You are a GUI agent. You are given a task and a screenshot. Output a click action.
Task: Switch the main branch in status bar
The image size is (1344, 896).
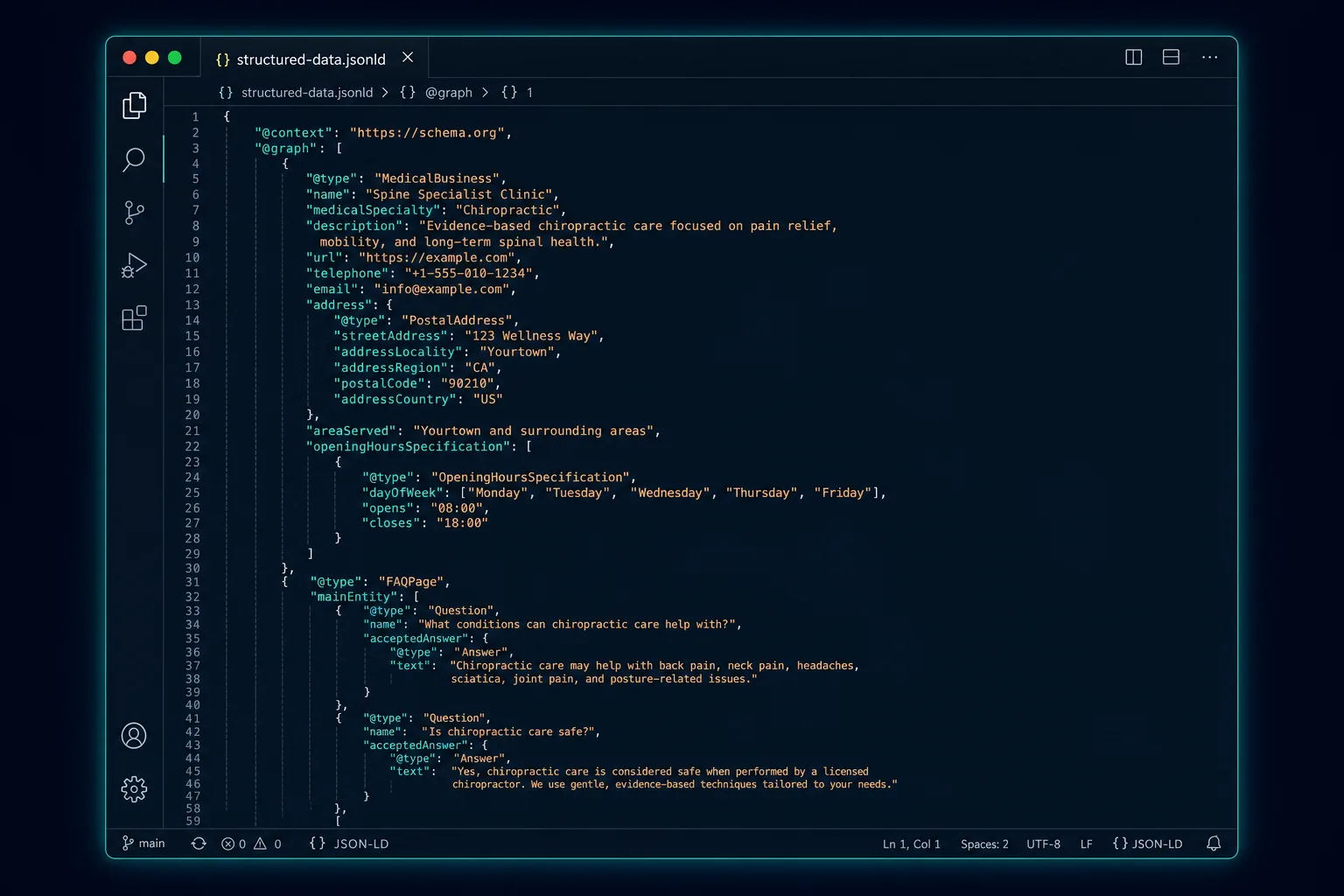[x=143, y=843]
